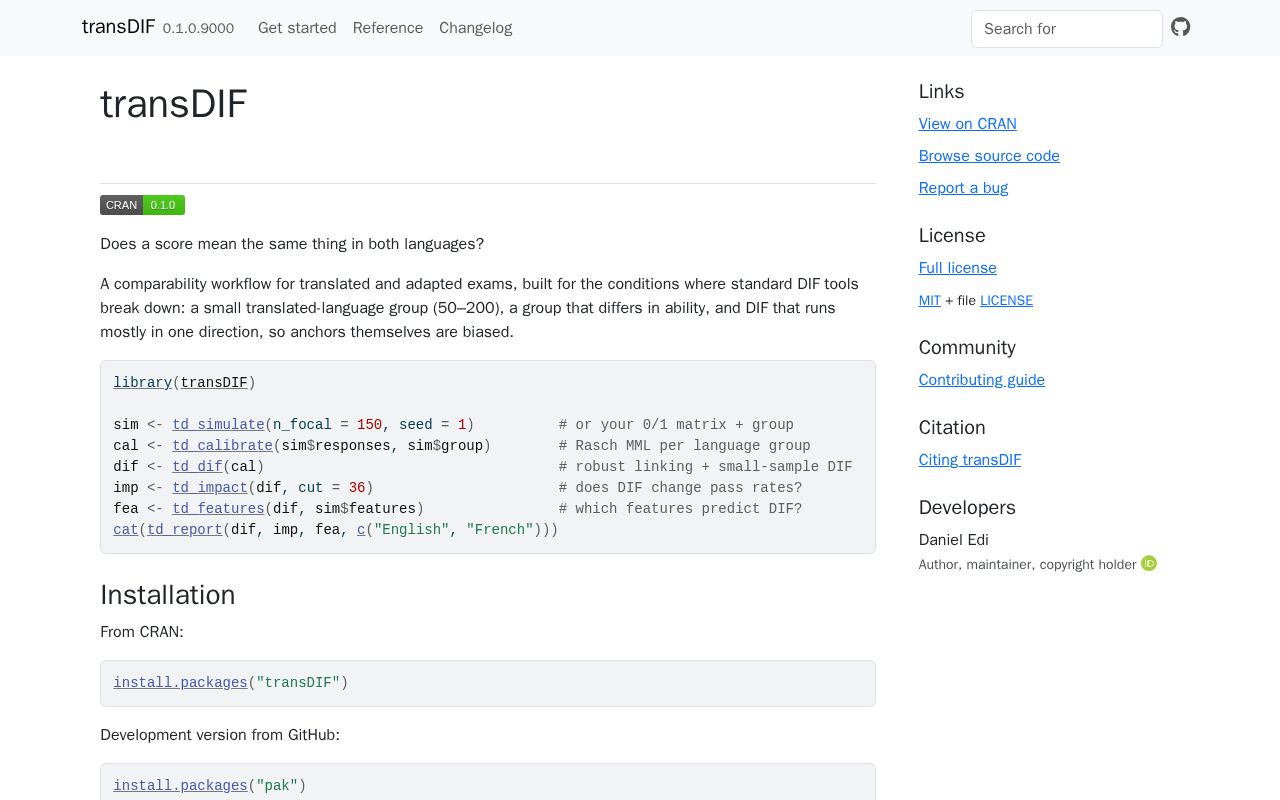Viewport: 1280px width, 800px height.
Task: Click the transDIF brand link in navbar
Action: 118,27
